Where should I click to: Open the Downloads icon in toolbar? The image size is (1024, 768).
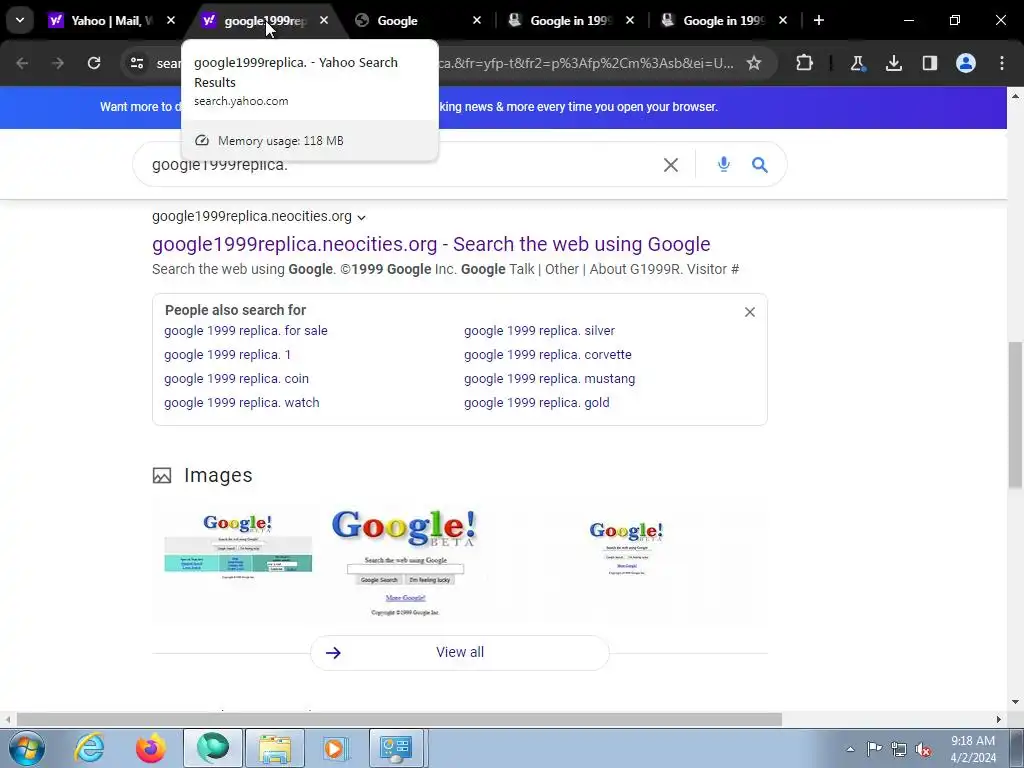tap(893, 63)
